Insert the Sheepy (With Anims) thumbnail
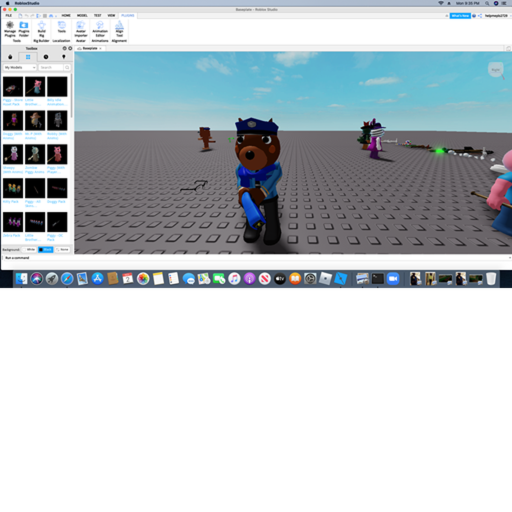Viewport: 512px width, 512px height. click(13, 154)
